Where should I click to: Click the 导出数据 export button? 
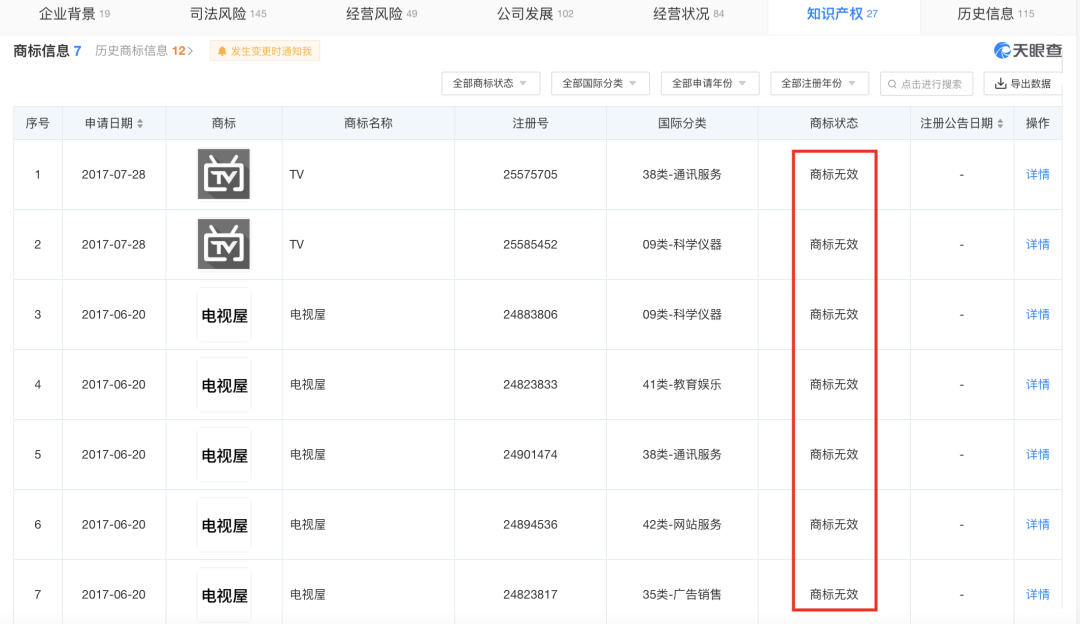pos(1023,83)
